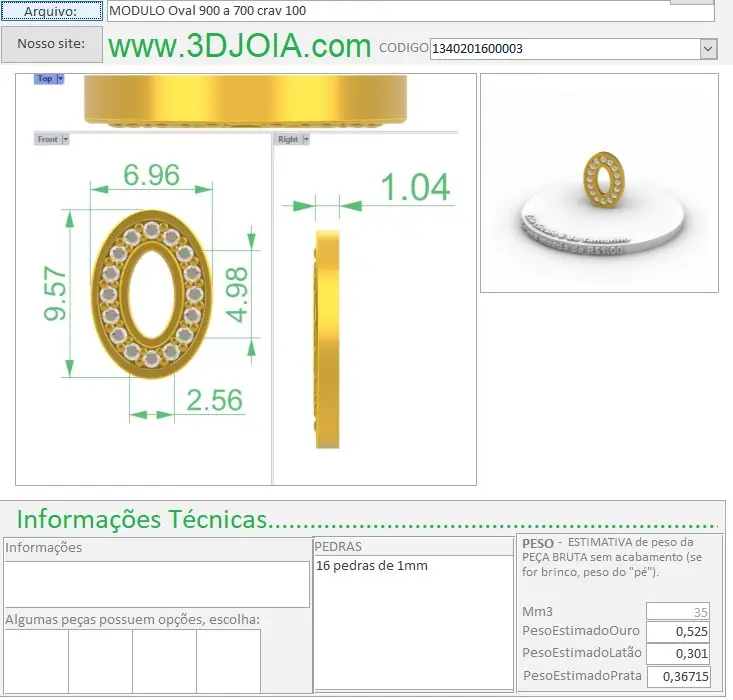
Task: Expand the CODIGO dropdown arrow
Action: (708, 49)
